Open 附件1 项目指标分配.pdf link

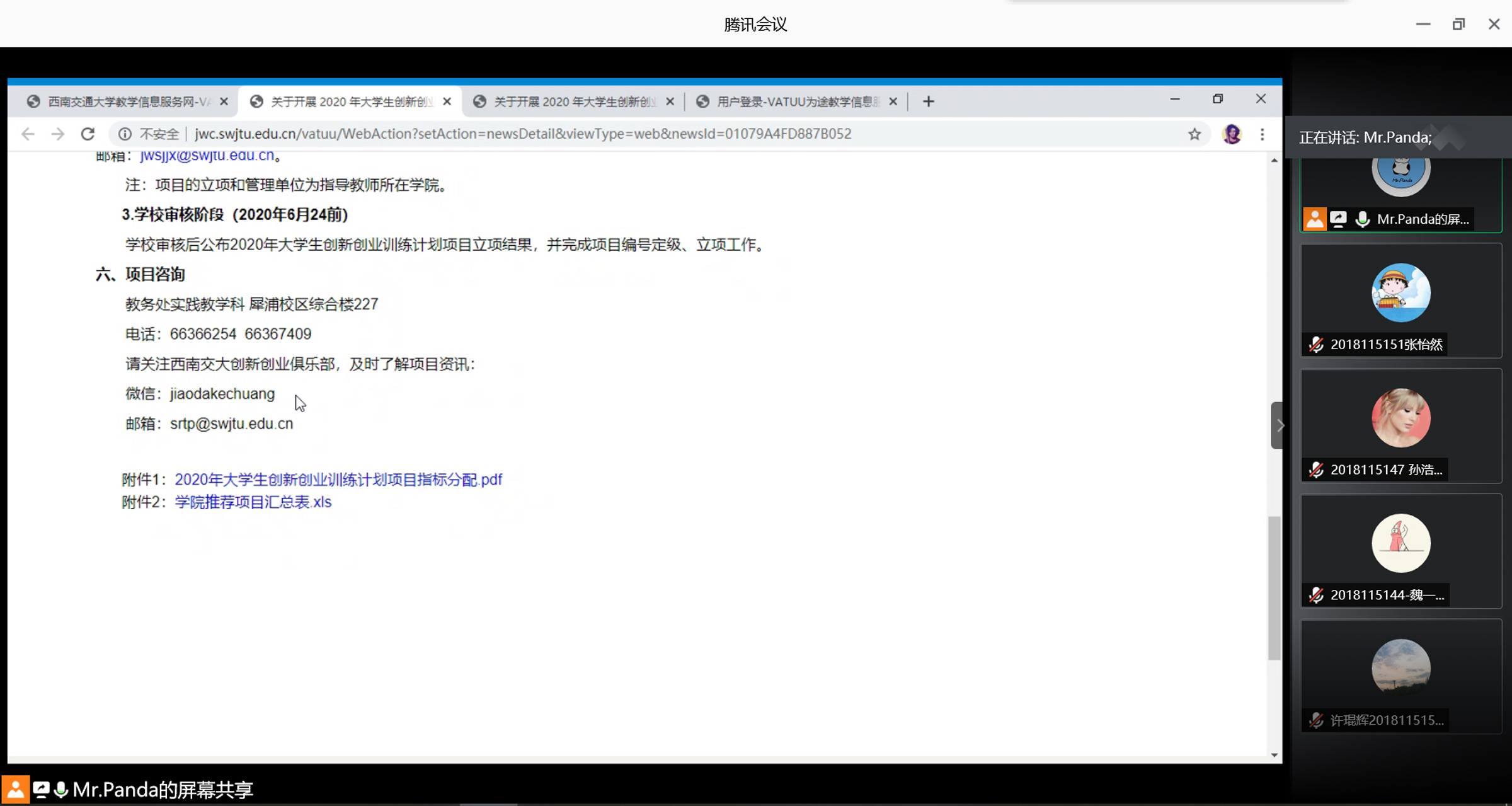338,480
